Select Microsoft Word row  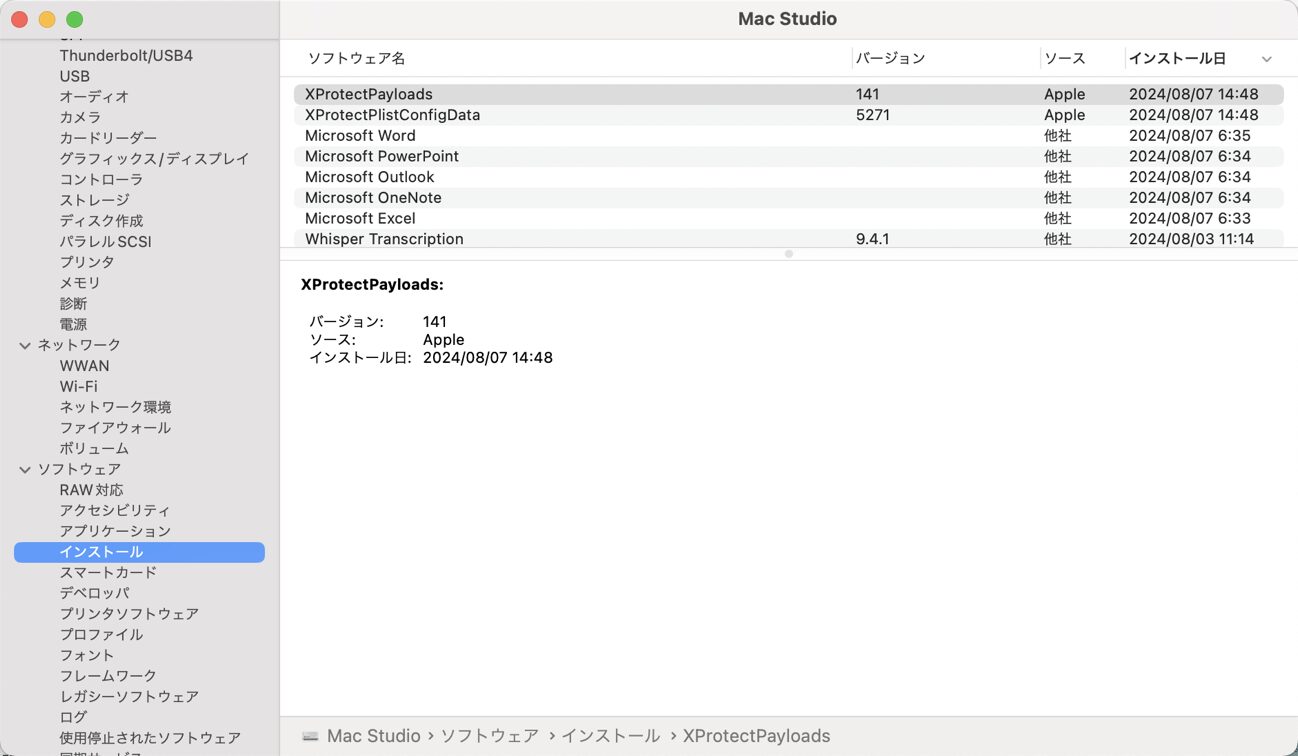pos(788,135)
